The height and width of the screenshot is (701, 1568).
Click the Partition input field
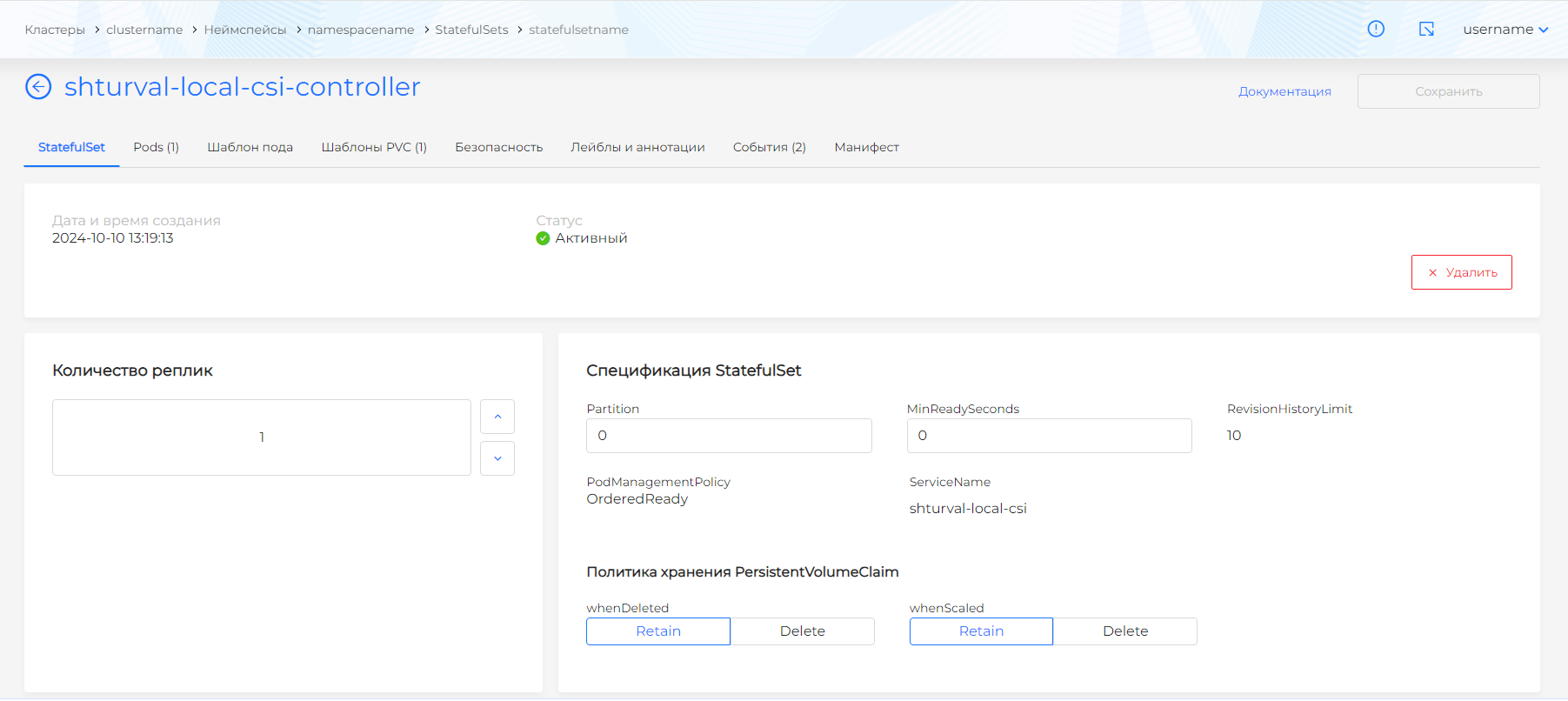click(x=729, y=436)
